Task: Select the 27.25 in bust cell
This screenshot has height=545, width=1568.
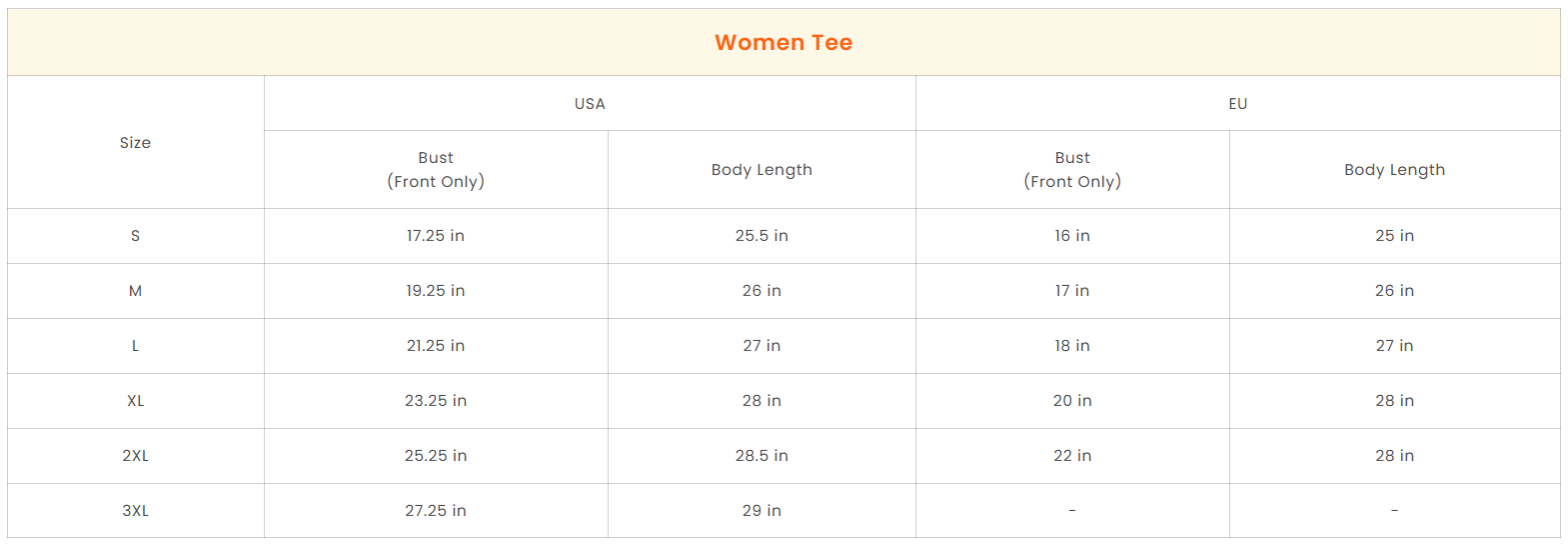Action: point(436,510)
